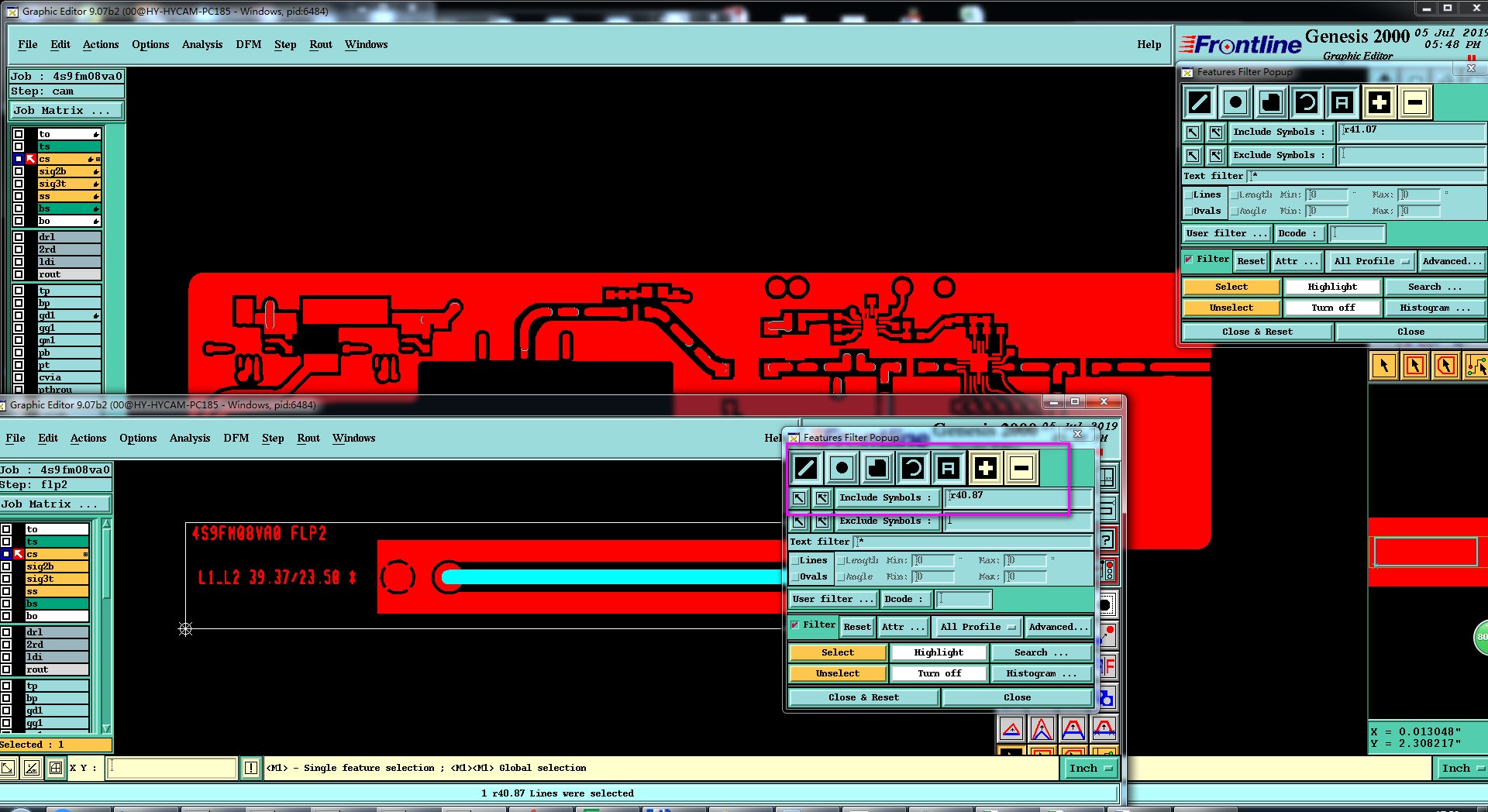The image size is (1488, 812).
Task: Click the Search button in the cam window popup
Action: (x=1435, y=287)
